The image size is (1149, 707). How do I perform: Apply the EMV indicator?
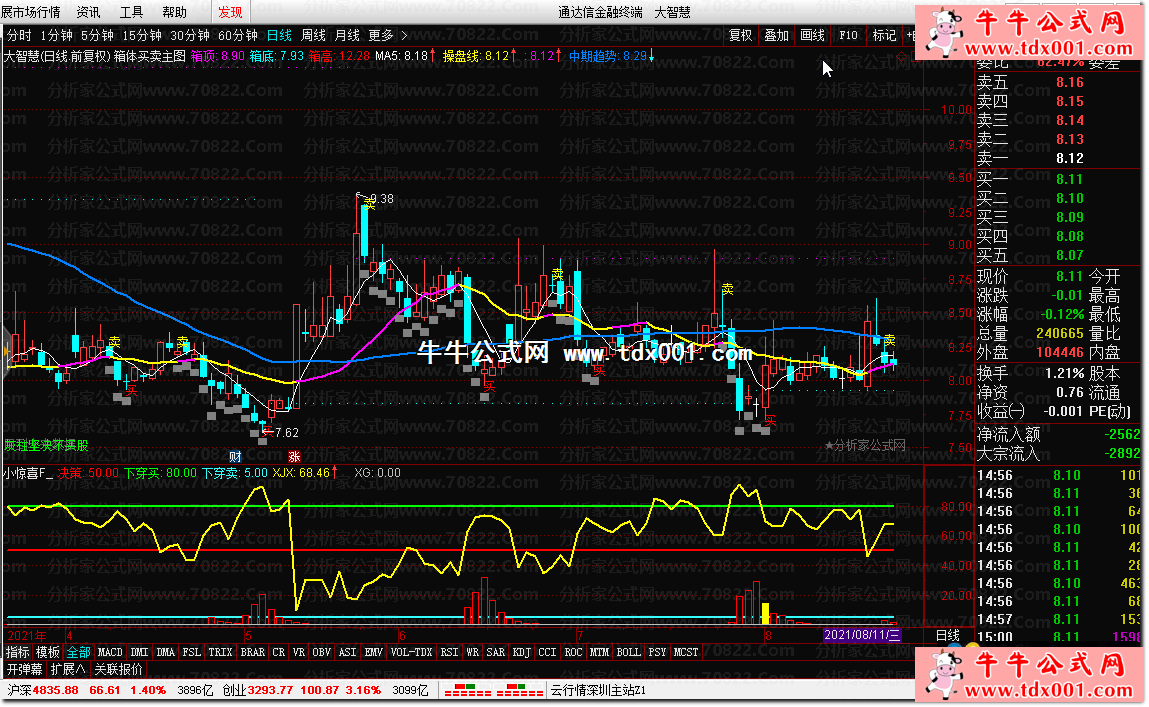(374, 652)
